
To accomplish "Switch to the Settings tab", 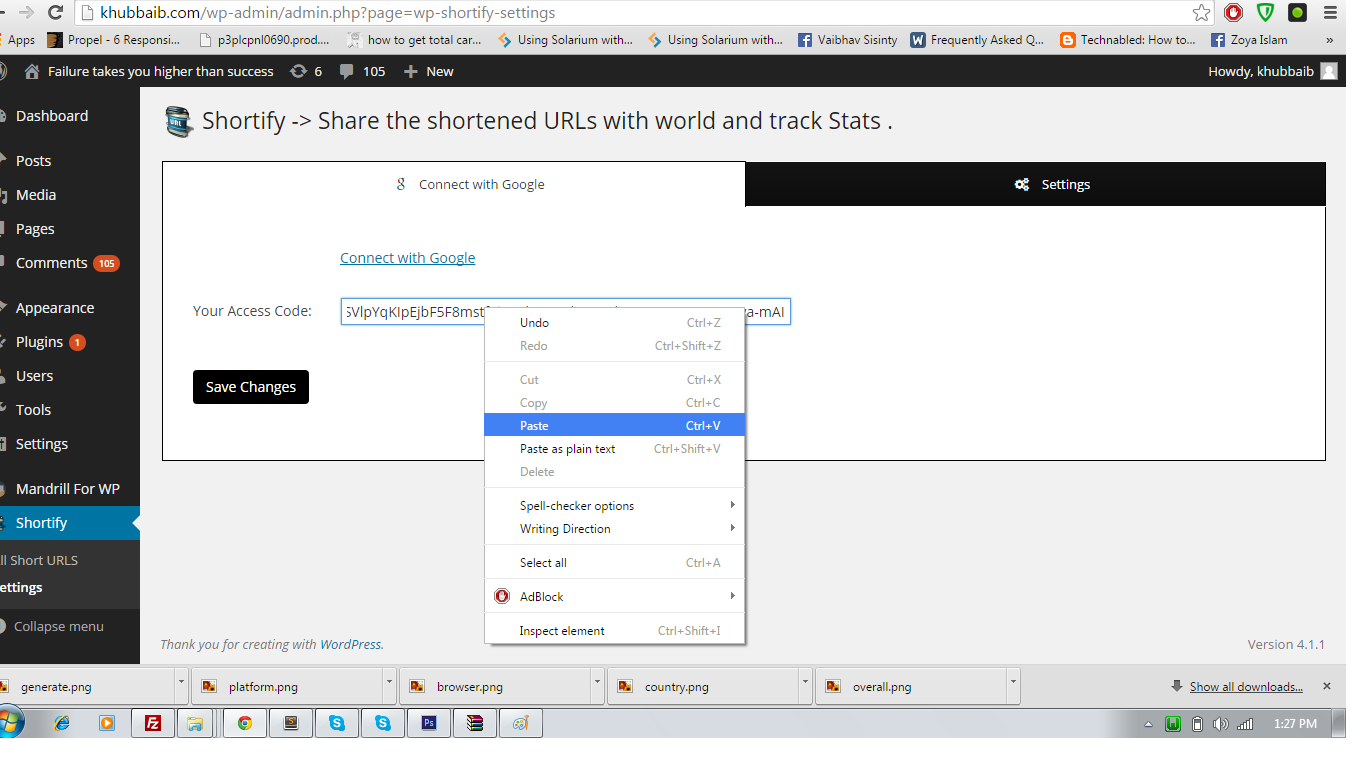I will (1036, 184).
